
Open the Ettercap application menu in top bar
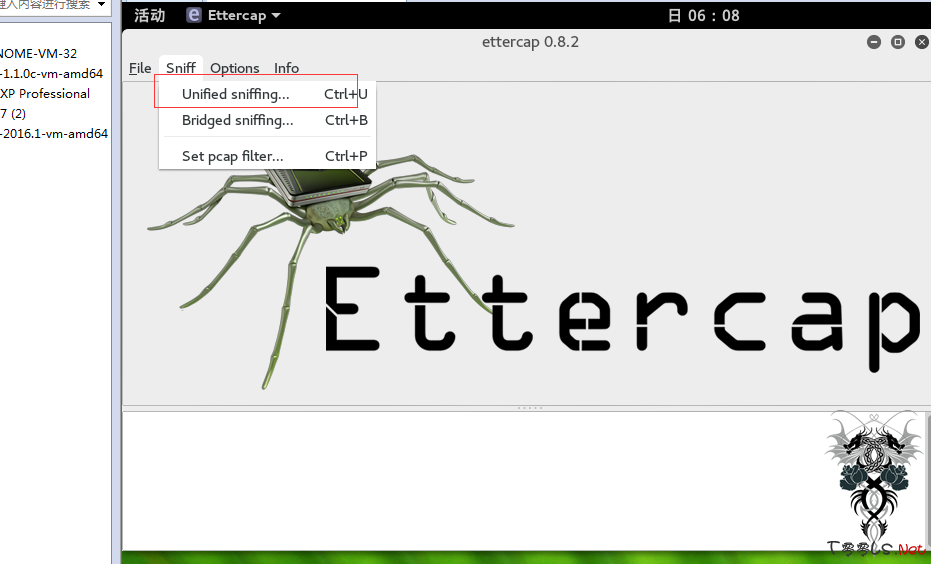pyautogui.click(x=233, y=15)
